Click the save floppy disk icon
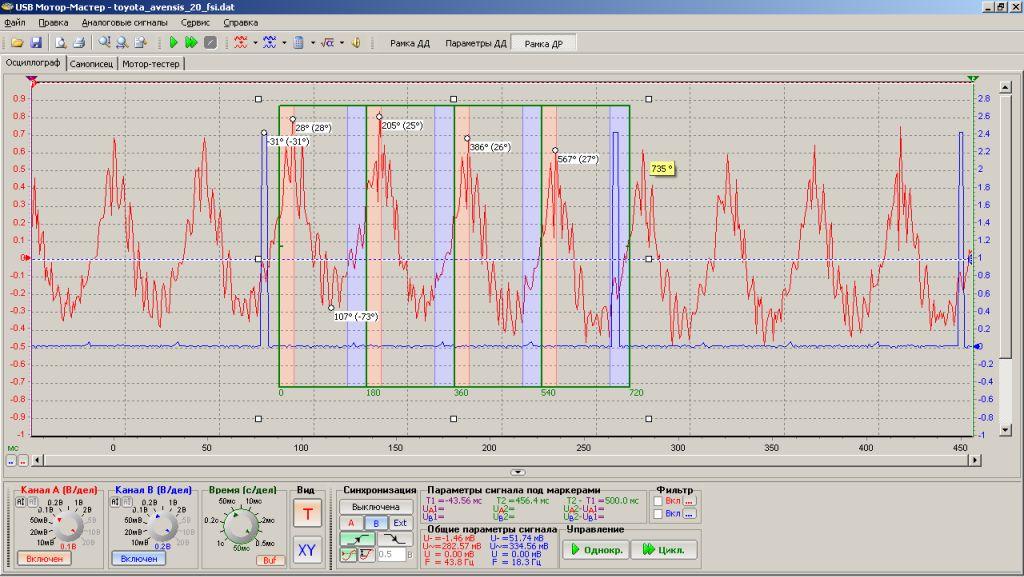 [35, 43]
